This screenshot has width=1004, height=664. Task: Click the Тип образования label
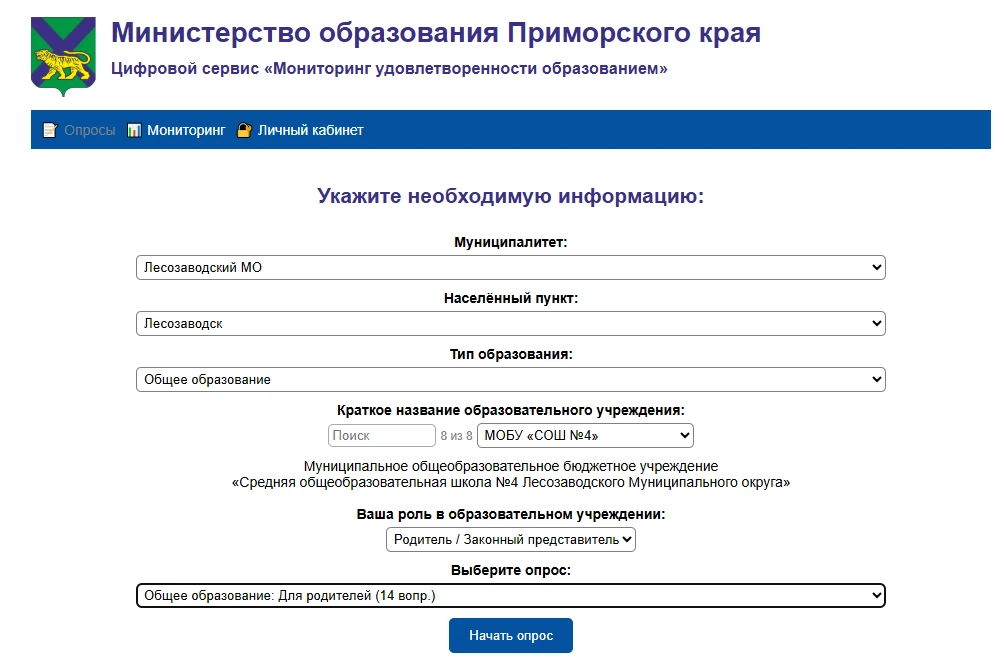[x=511, y=354]
